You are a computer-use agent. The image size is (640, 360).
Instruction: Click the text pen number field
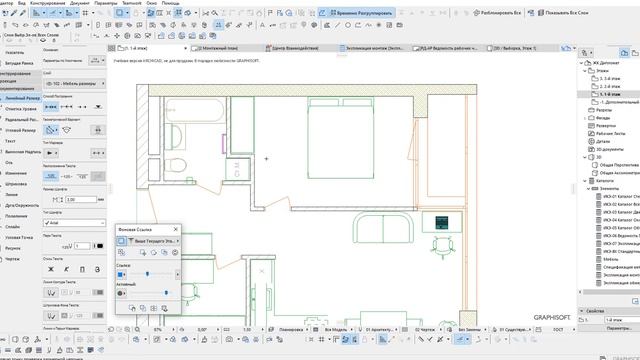(82, 246)
